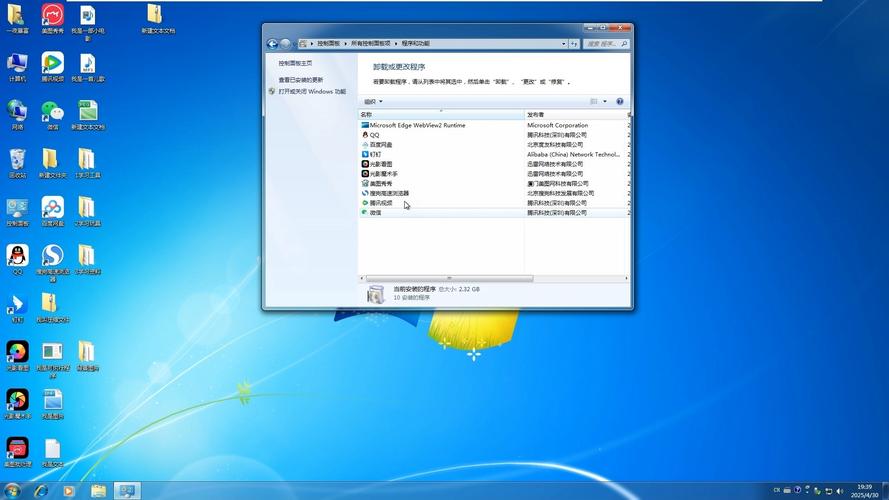Click 百度网盘 desktop icon
This screenshot has width=889, height=500.
[52, 213]
